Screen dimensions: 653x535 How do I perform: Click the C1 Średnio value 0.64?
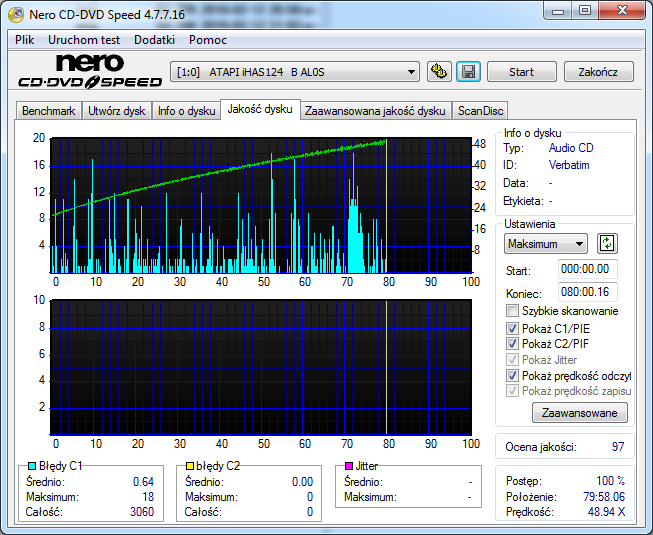(143, 482)
